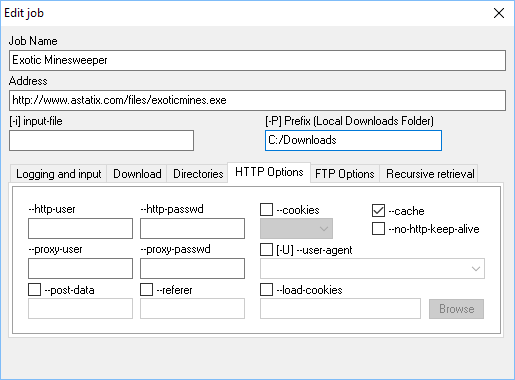515x380 pixels.
Task: Expand the user-agent combo box
Action: pos(372,268)
